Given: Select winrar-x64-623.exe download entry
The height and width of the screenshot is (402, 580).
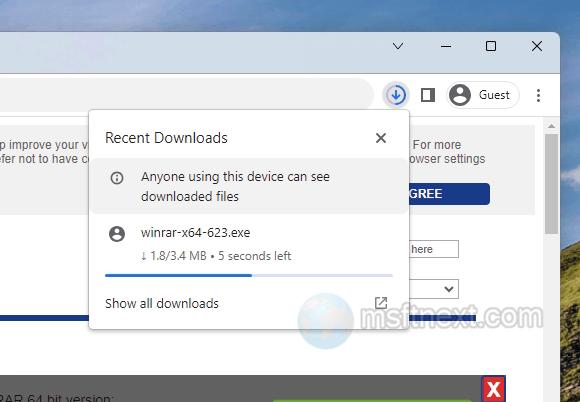Looking at the screenshot, I should point(249,244).
